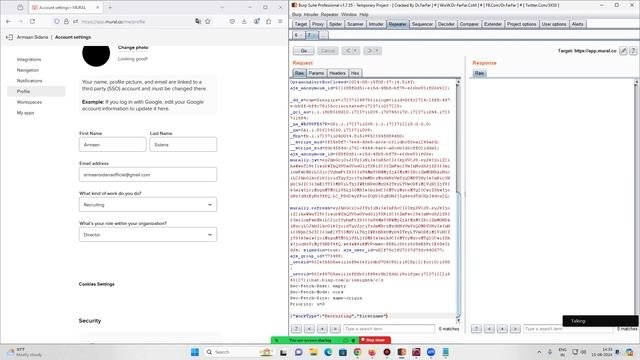Open Window menu in Burp Suite
This screenshot has width=640, height=360.
tap(349, 14)
